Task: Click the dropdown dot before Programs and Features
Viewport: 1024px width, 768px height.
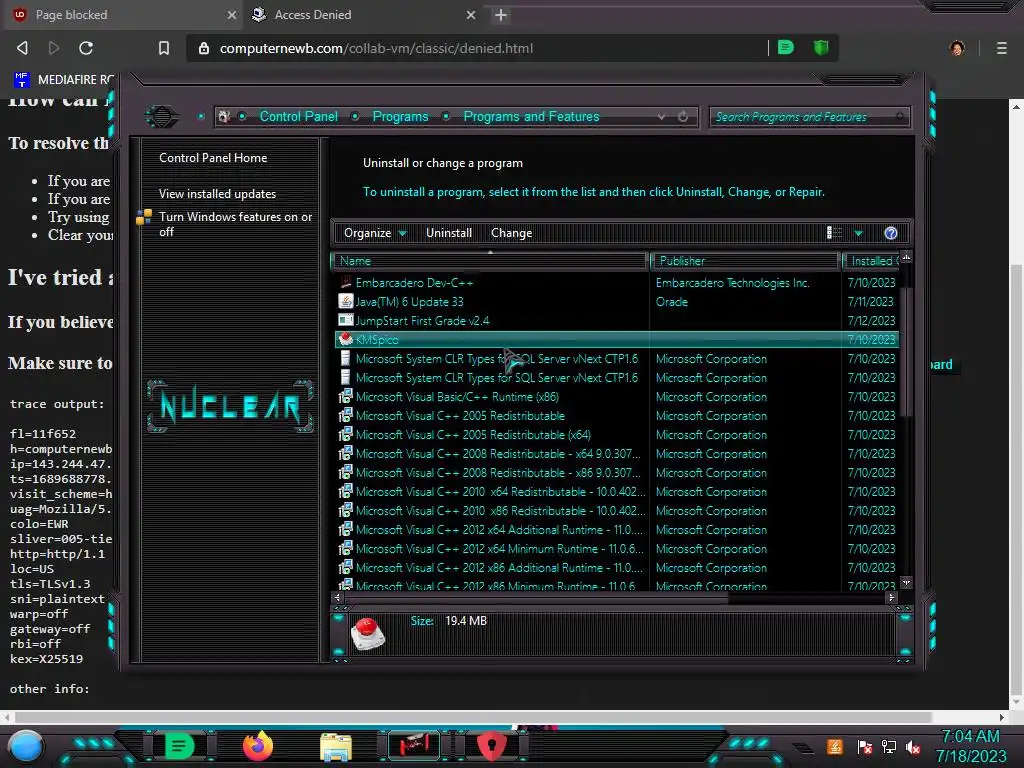Action: [x=446, y=117]
